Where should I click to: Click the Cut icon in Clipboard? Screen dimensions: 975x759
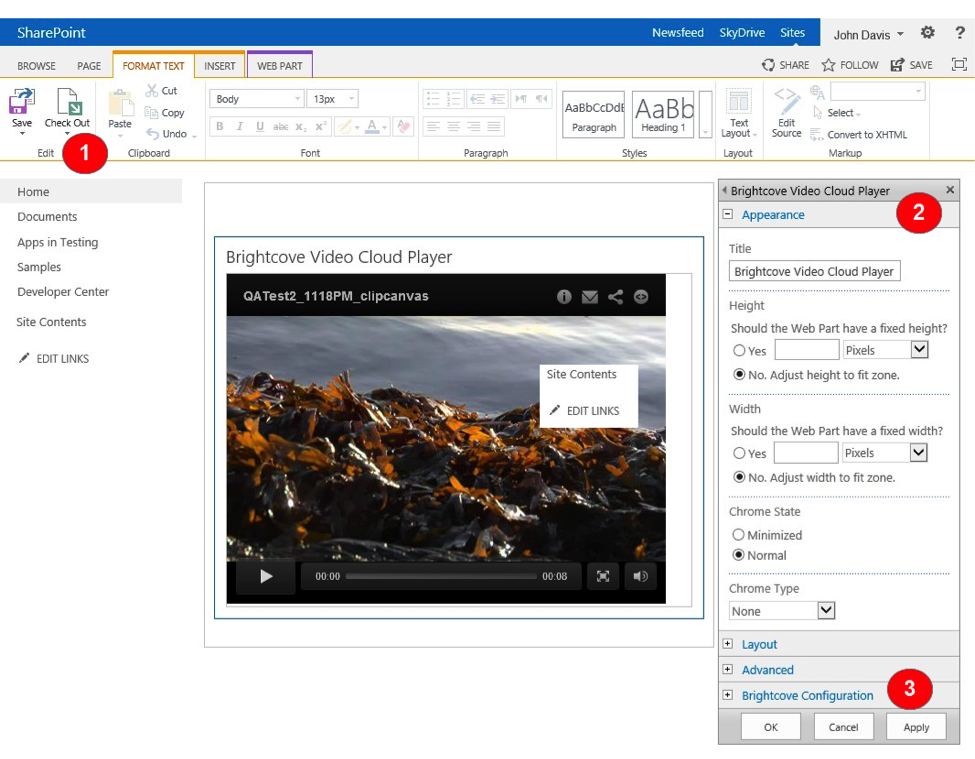coord(152,91)
